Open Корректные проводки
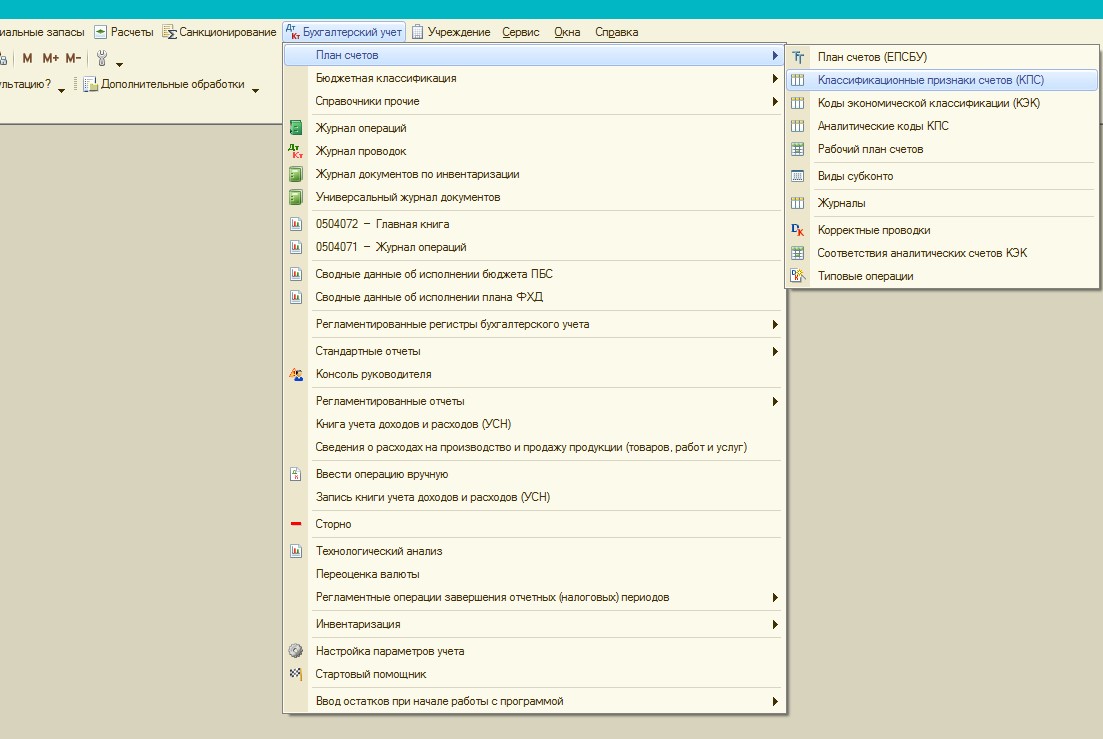 point(873,230)
